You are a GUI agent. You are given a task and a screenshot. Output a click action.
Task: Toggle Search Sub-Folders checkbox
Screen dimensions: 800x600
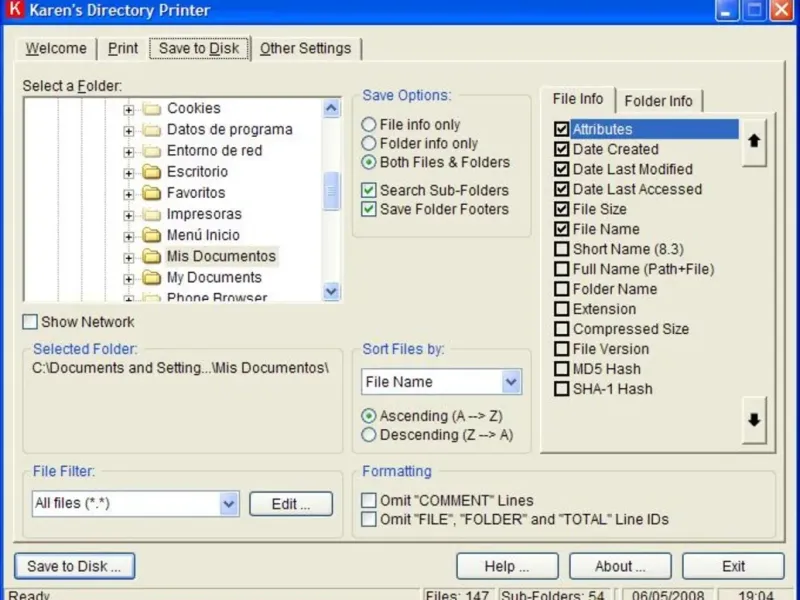(x=368, y=190)
